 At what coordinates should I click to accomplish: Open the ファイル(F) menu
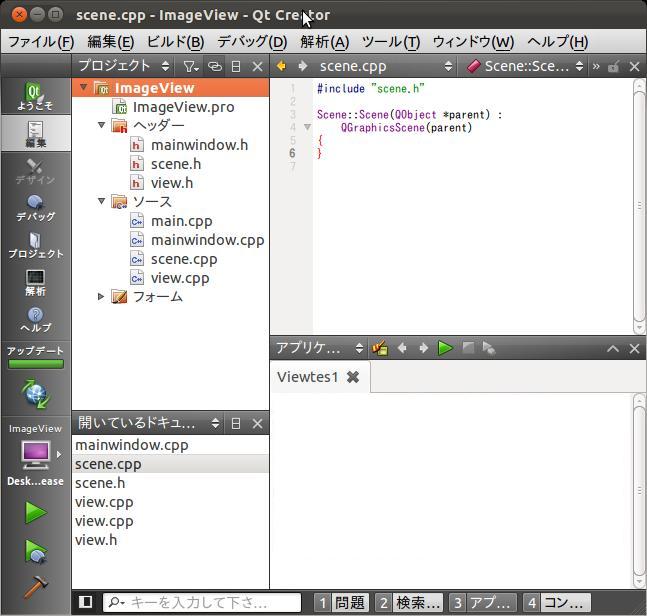41,42
